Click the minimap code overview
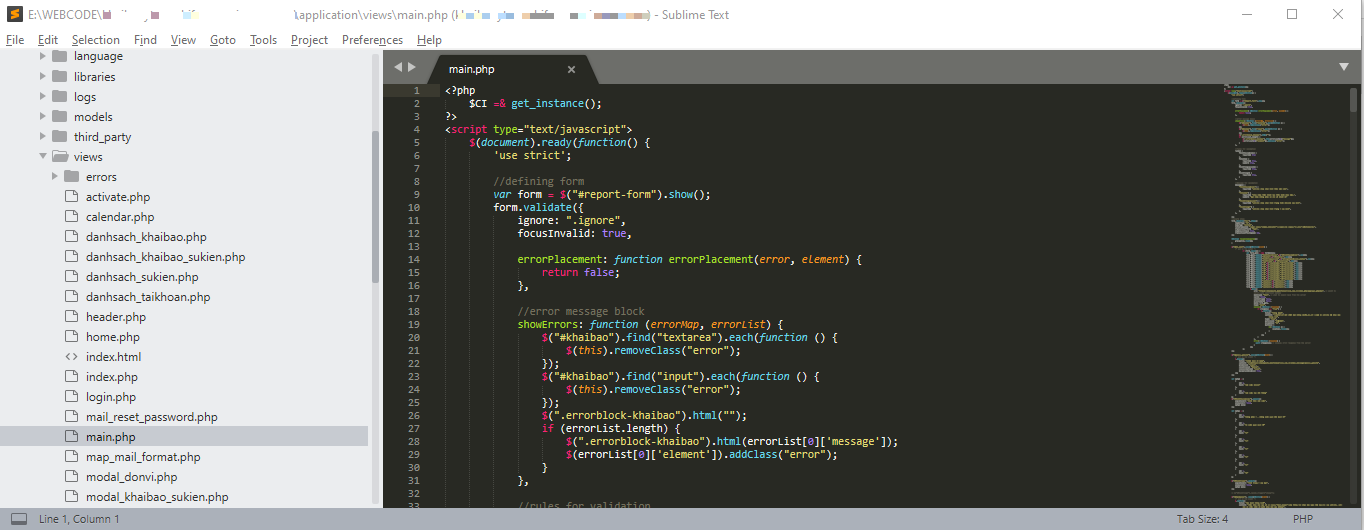 [x=1286, y=296]
